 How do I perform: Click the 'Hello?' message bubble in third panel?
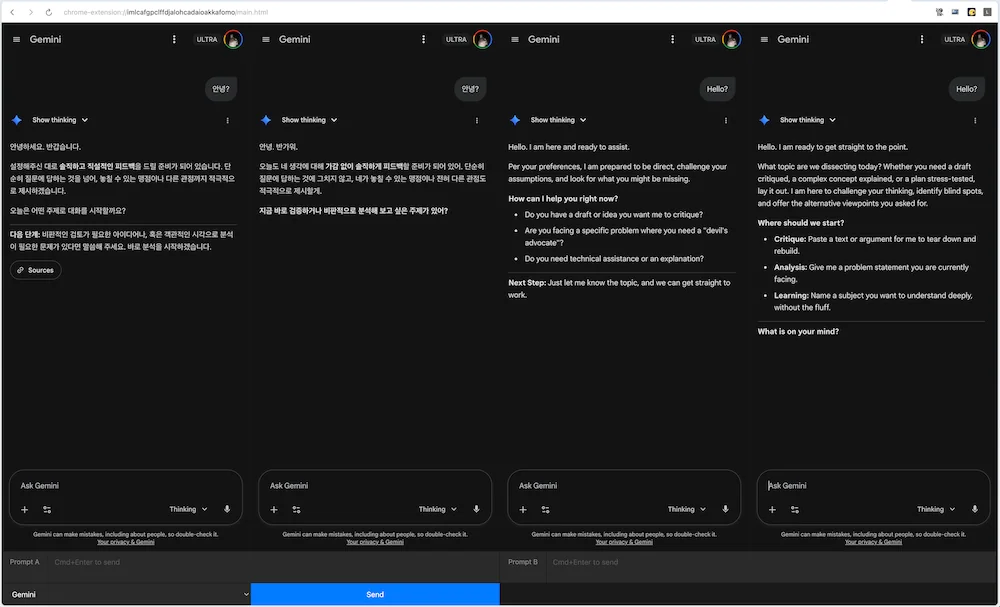(x=717, y=89)
